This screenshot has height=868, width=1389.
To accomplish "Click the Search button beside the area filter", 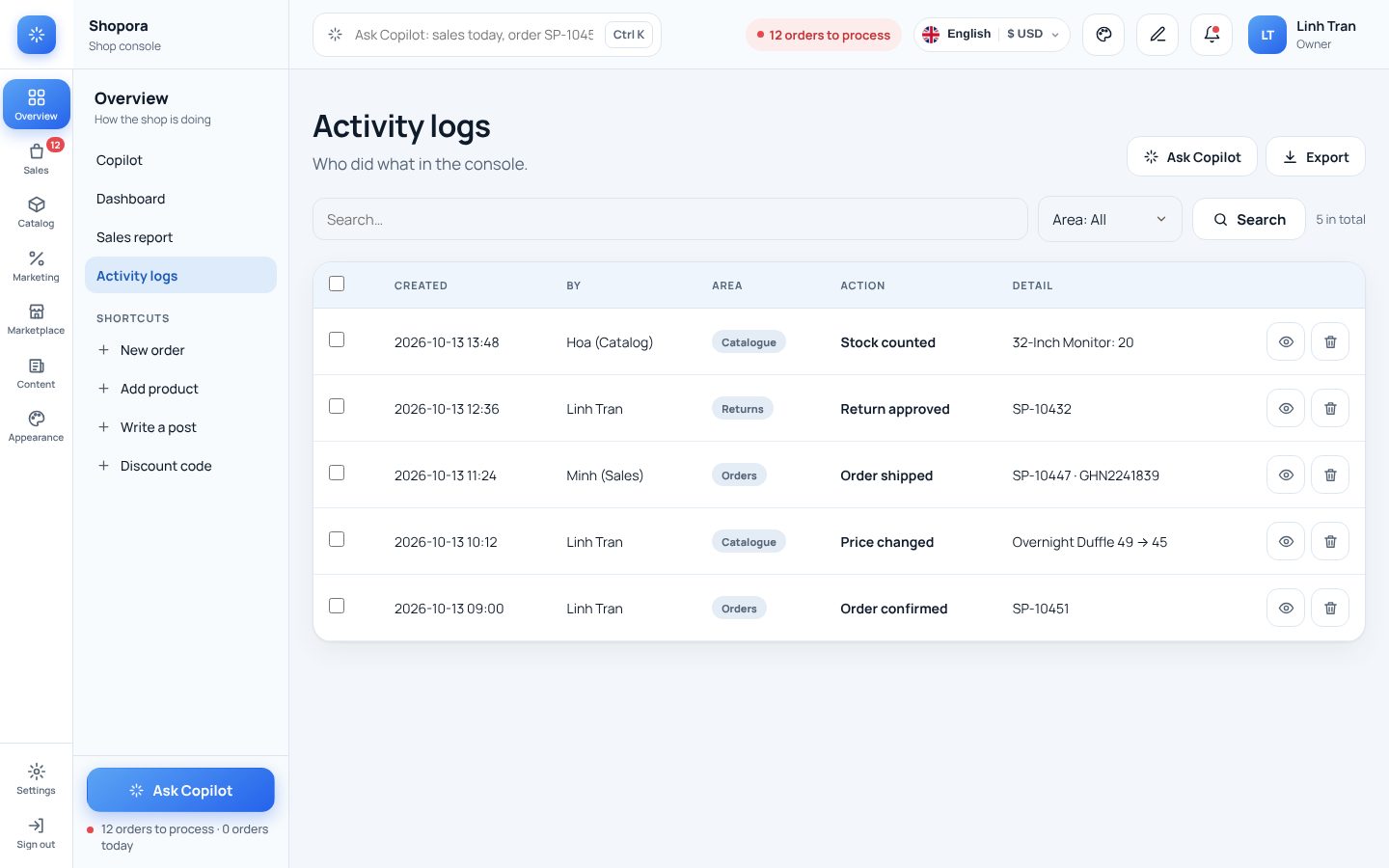I will (1249, 219).
